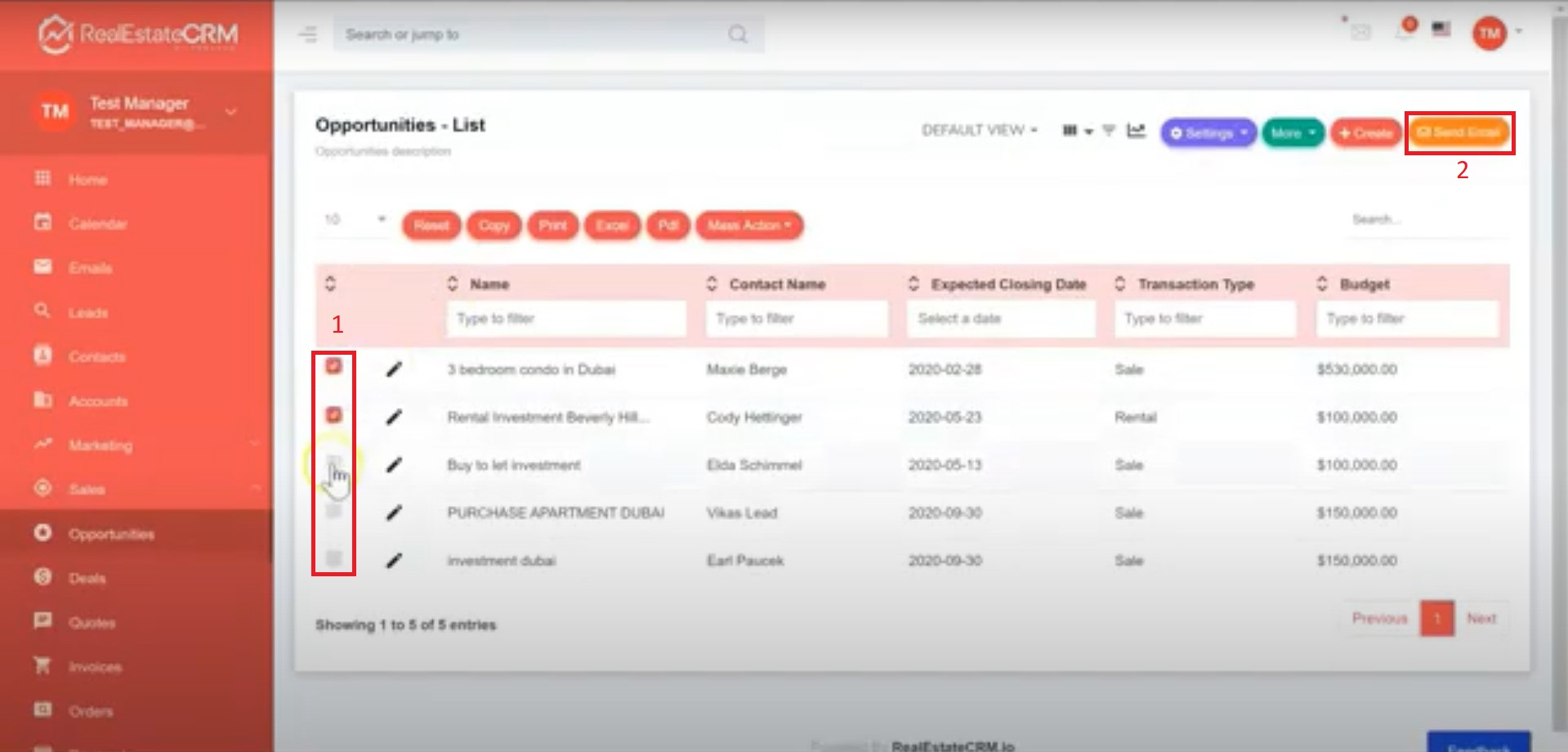1568x752 pixels.
Task: Uncheck the 3 bedroom condo in Dubai checkbox
Action: pos(333,366)
